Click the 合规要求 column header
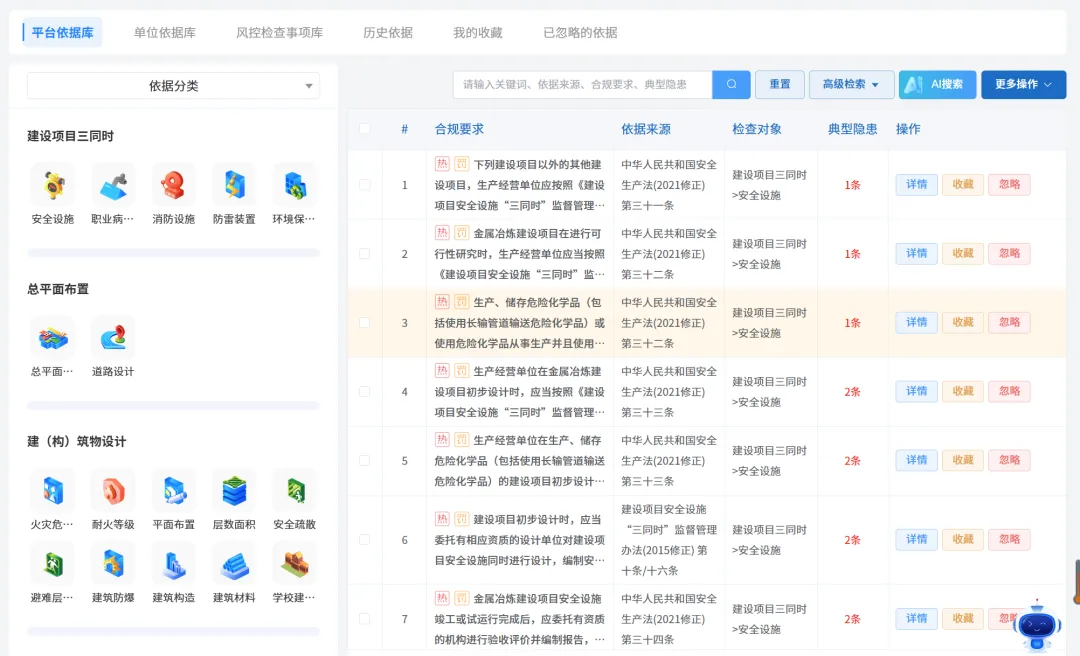Screen dimensions: 1080x656 (x=459, y=129)
